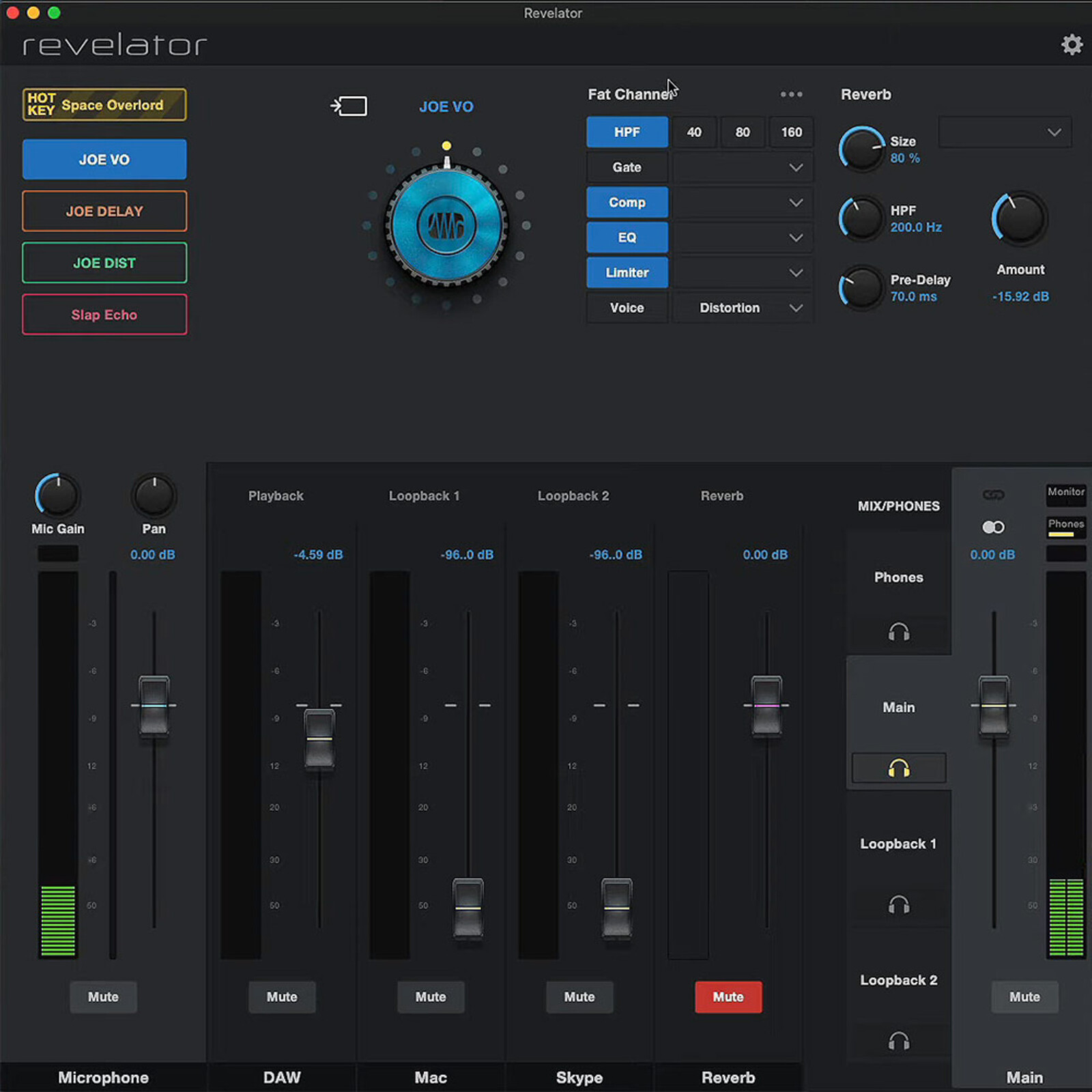1092x1092 pixels.
Task: Mute the Microphone channel
Action: [103, 996]
